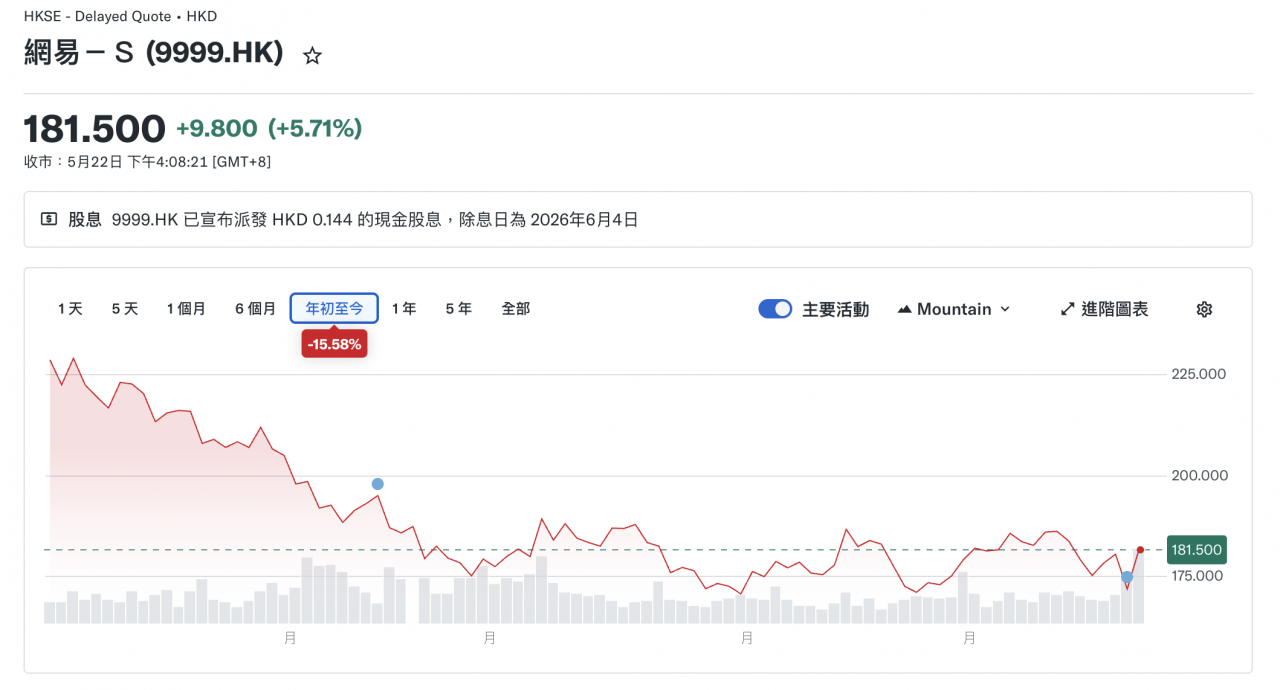Select the 5天 time range
This screenshot has width=1280, height=690.
(x=125, y=309)
